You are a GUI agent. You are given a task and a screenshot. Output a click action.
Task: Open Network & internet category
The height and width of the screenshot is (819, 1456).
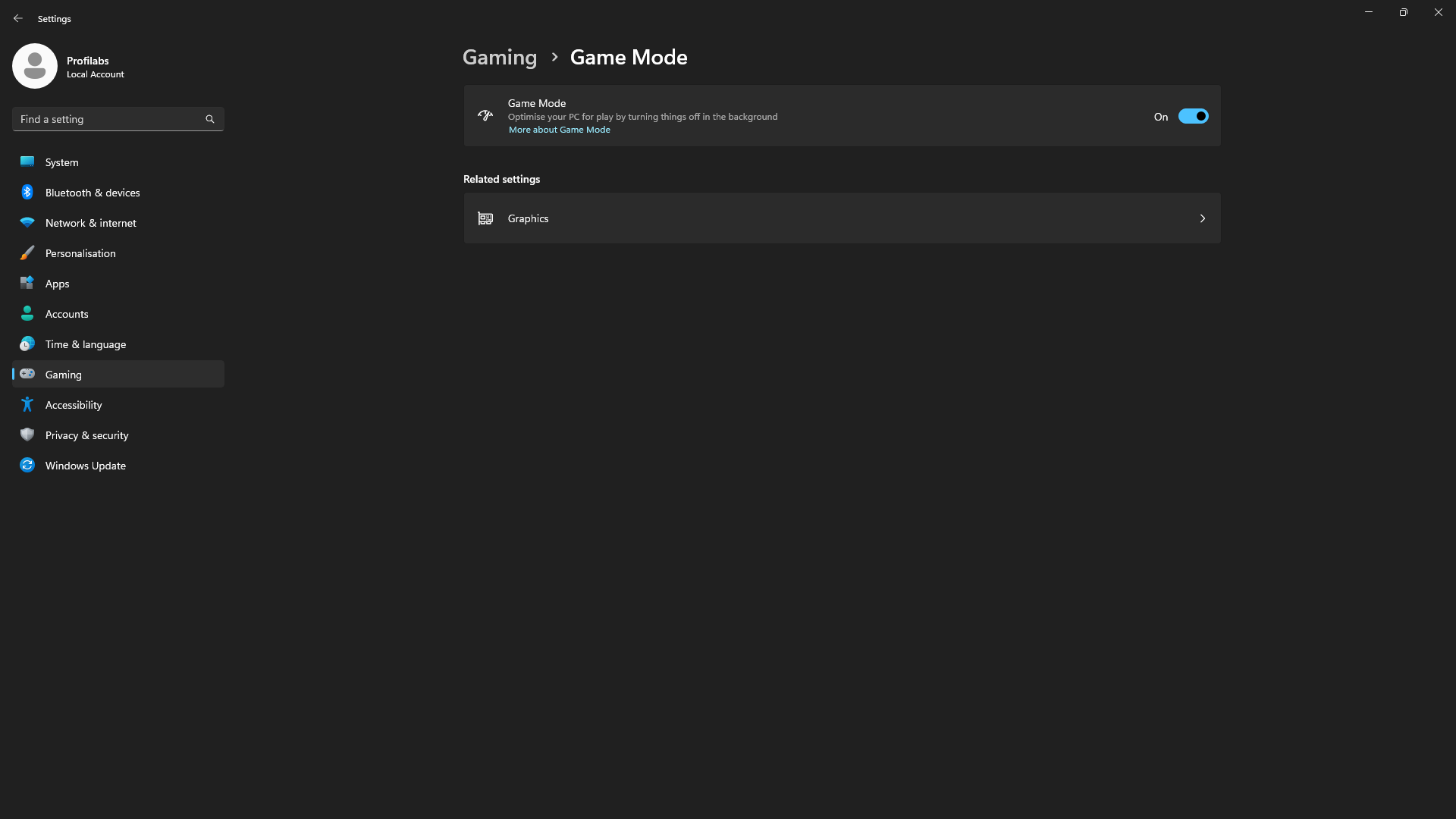(x=118, y=222)
